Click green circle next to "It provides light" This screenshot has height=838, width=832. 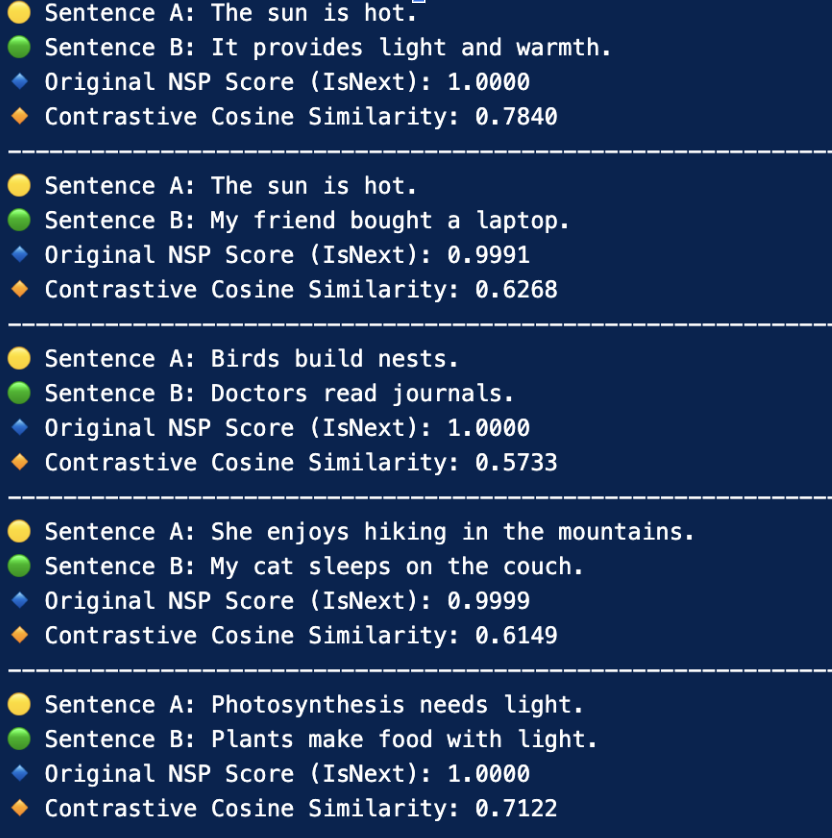pyautogui.click(x=19, y=47)
